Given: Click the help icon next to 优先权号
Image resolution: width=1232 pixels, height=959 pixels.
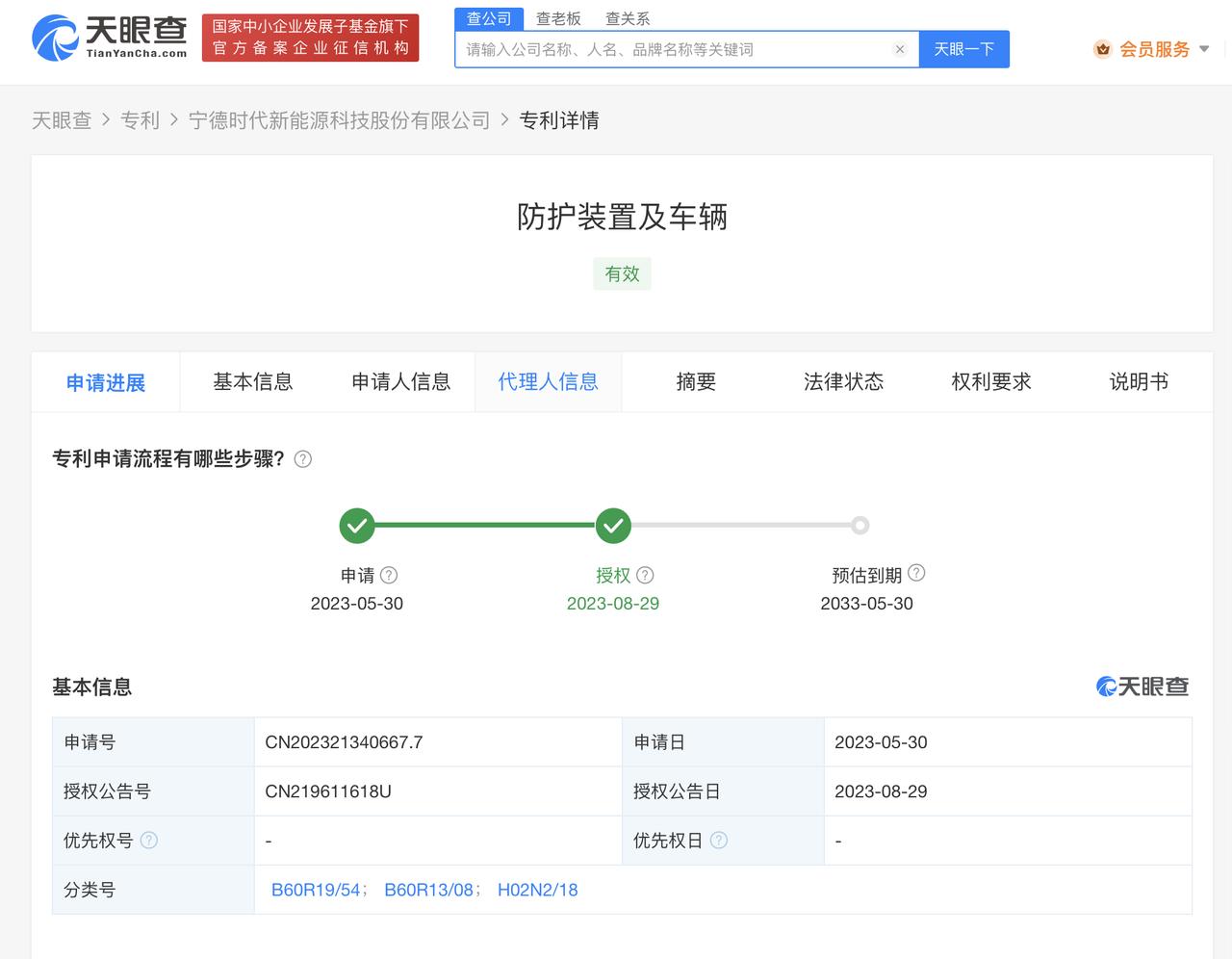Looking at the screenshot, I should (149, 840).
